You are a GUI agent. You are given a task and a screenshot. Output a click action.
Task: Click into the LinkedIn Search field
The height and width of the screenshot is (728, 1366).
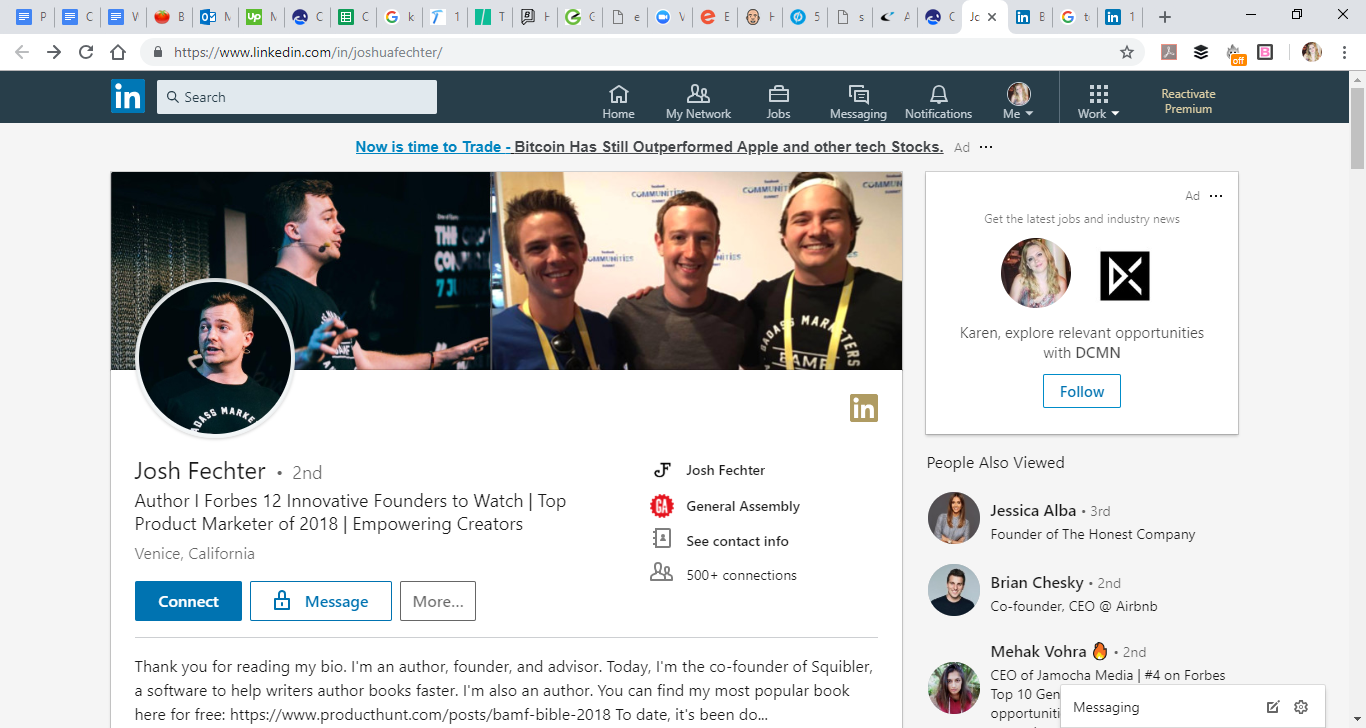tap(297, 97)
